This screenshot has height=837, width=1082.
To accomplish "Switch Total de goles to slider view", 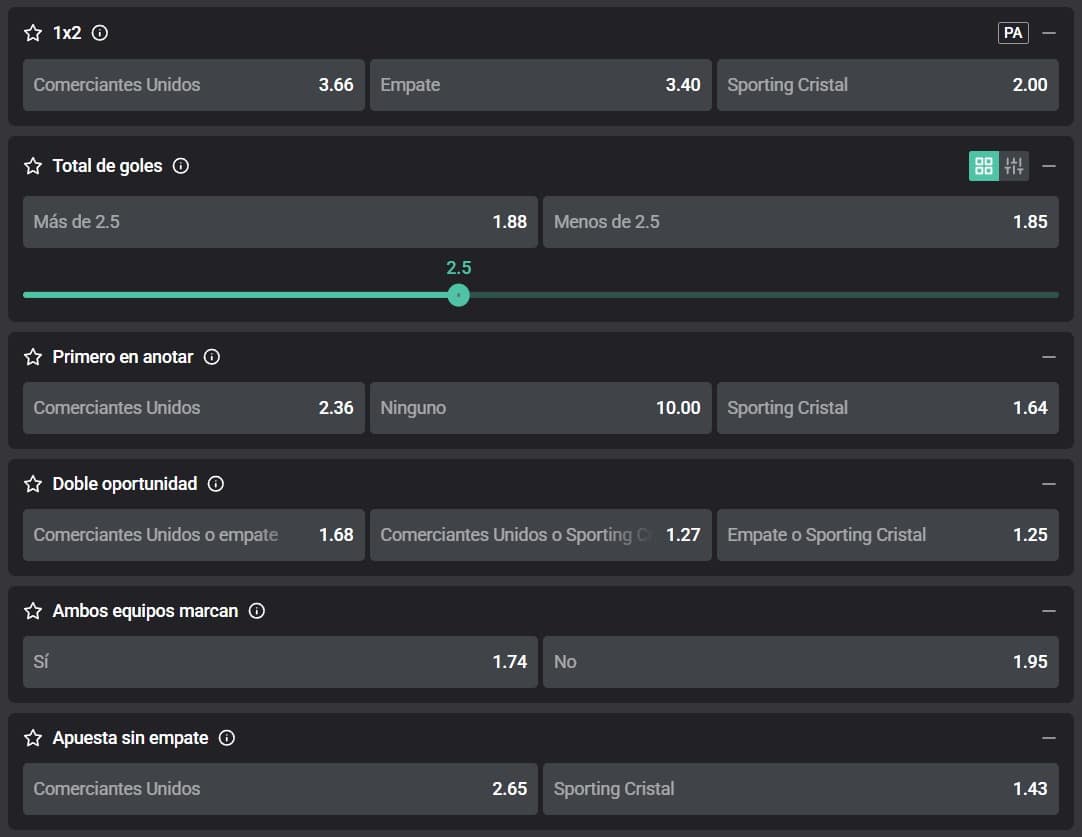I will (x=1014, y=166).
